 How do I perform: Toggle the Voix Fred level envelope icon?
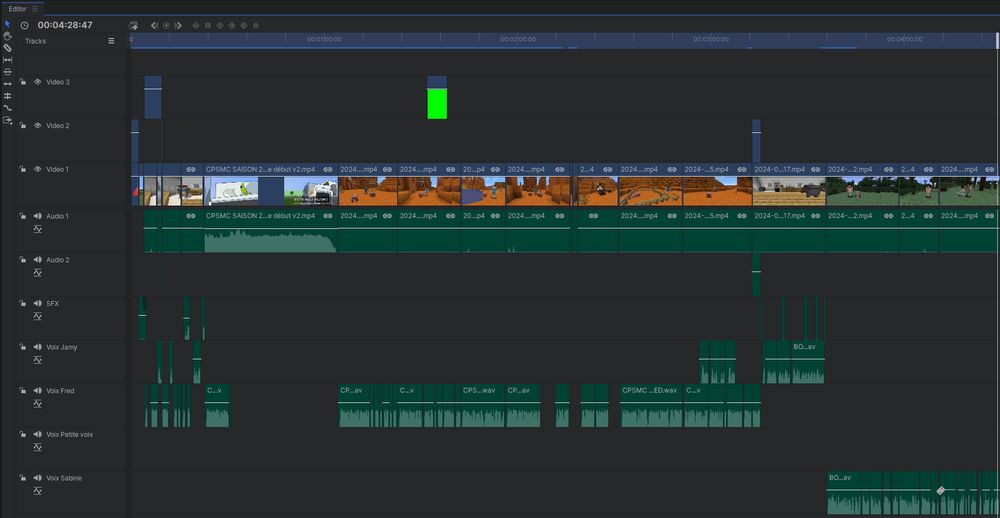(38, 403)
